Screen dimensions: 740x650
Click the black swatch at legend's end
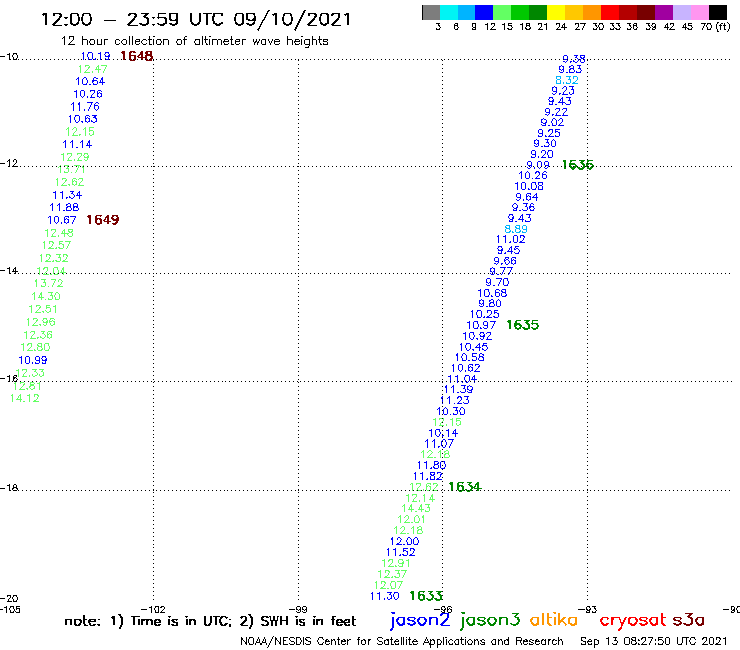coord(718,12)
